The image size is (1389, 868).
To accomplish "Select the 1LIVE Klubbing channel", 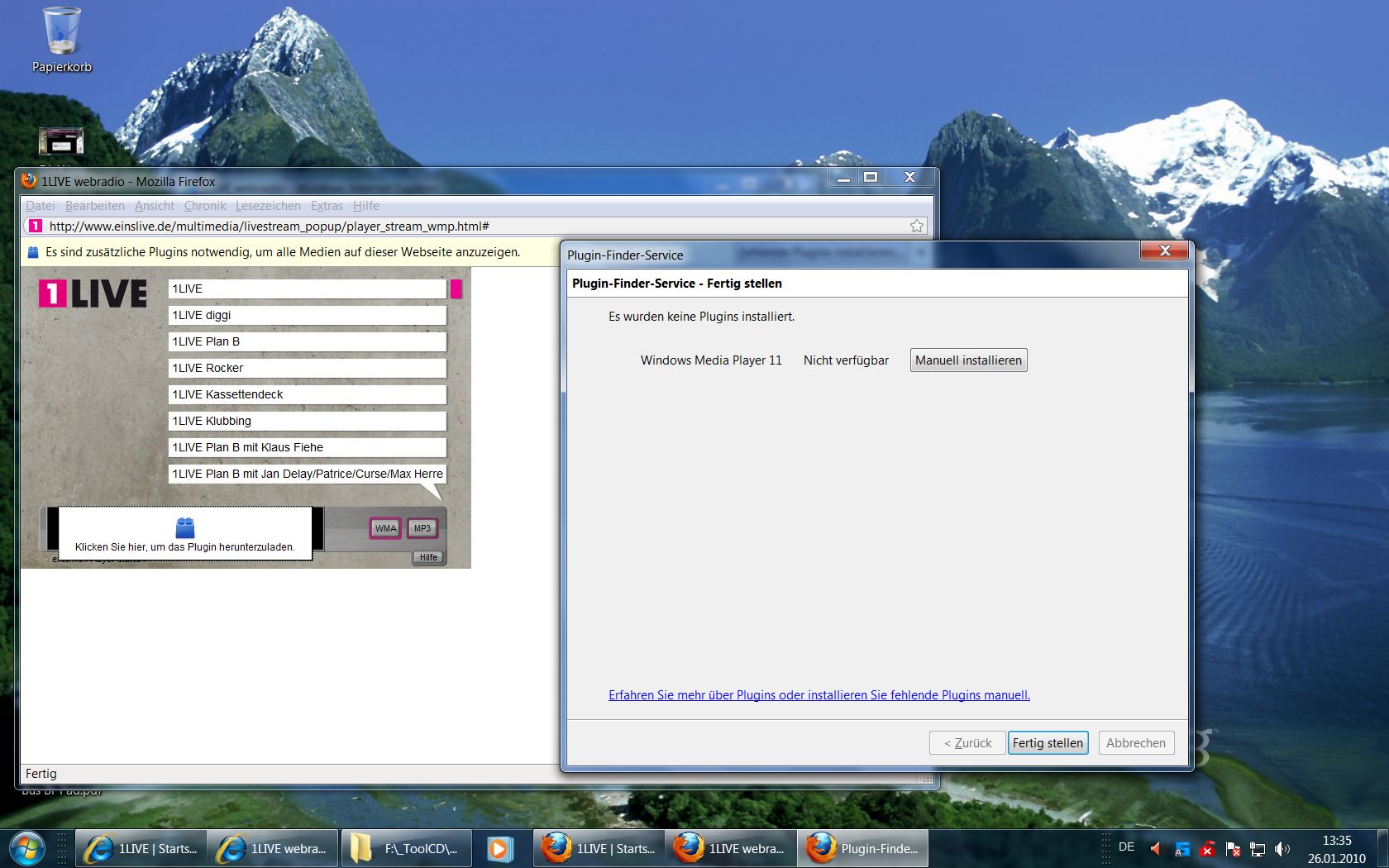I will pos(308,421).
